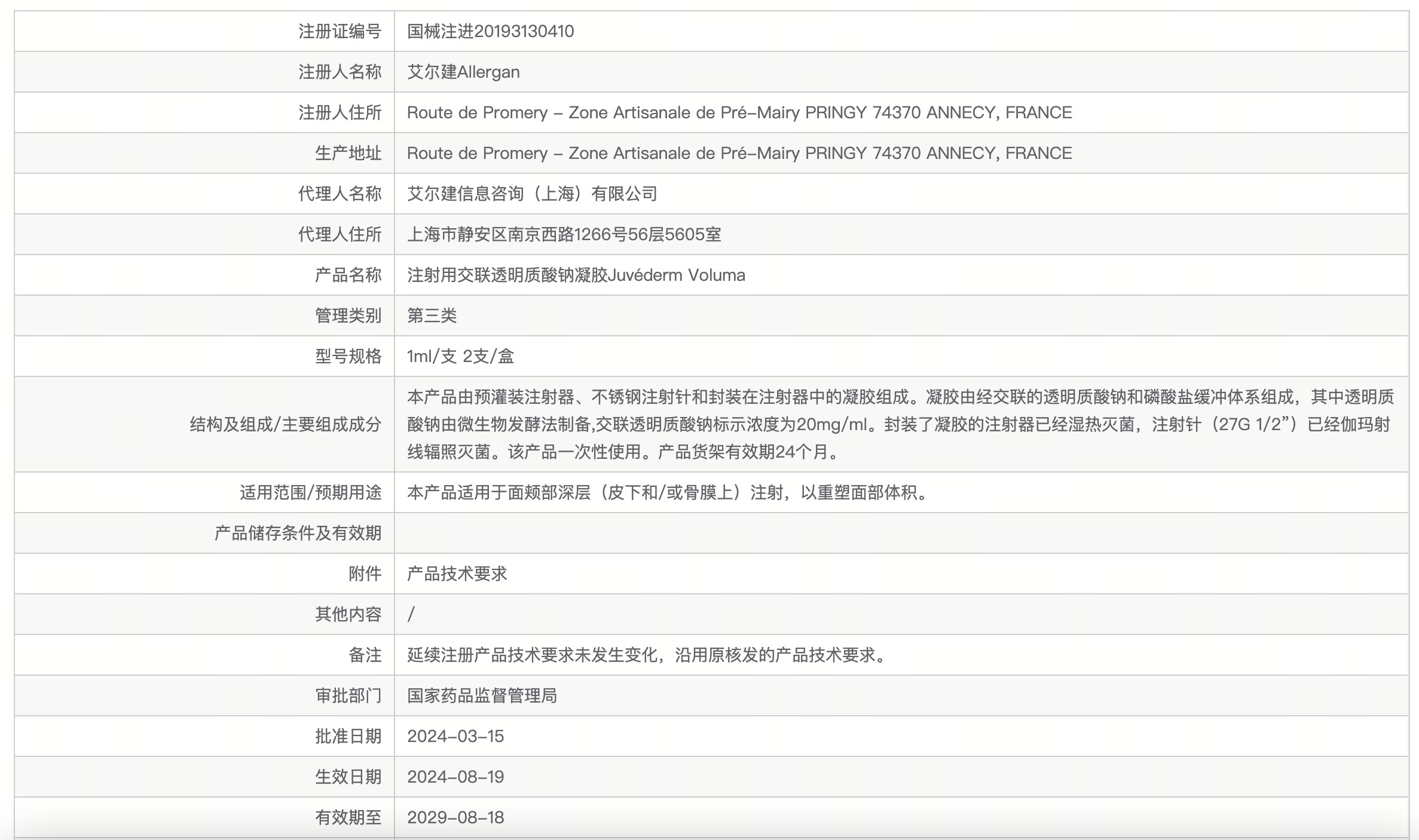Screen dimensions: 1419x840
Task: Click the slash value beside 其他内容
Action: tap(411, 614)
